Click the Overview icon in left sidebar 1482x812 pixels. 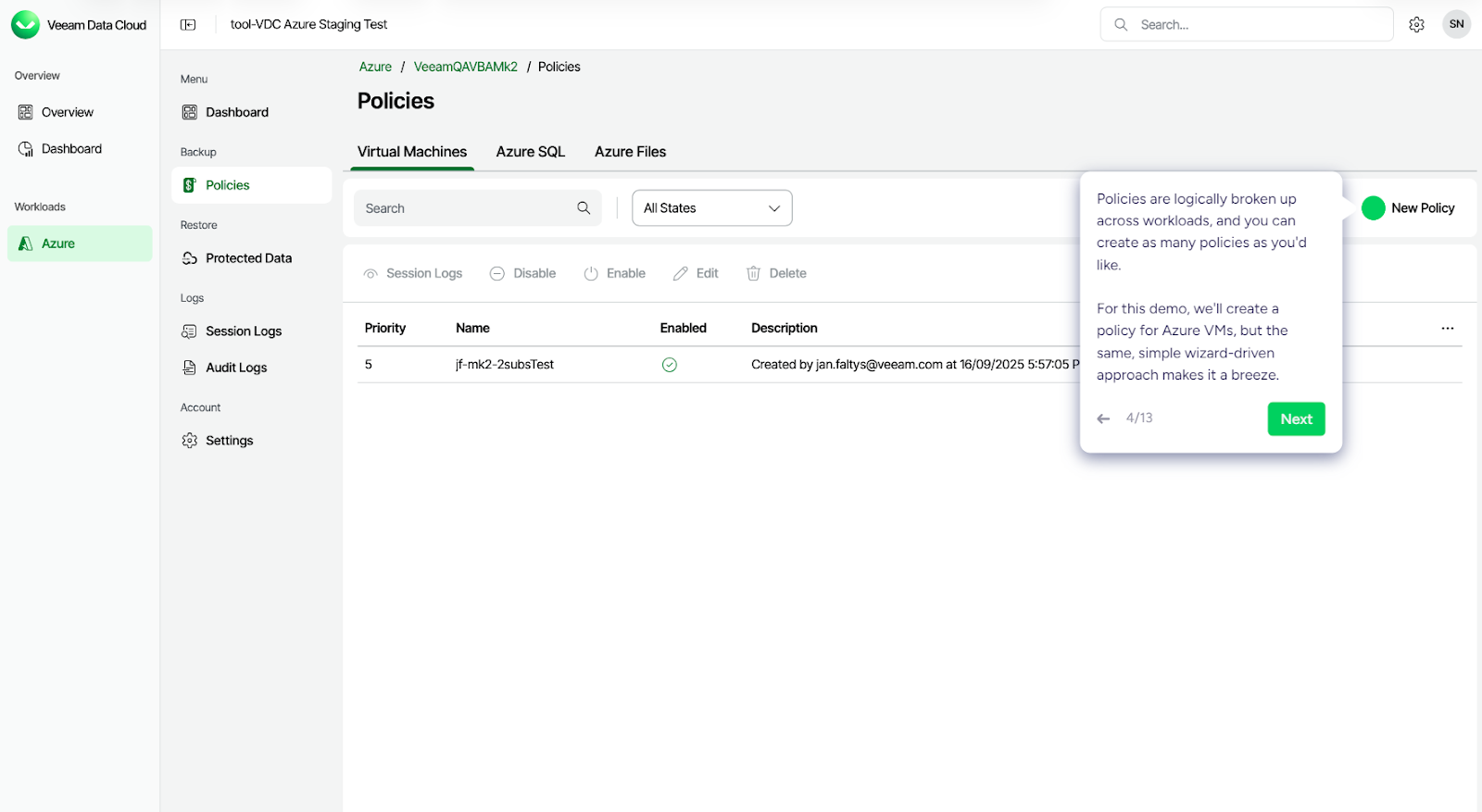coord(26,112)
